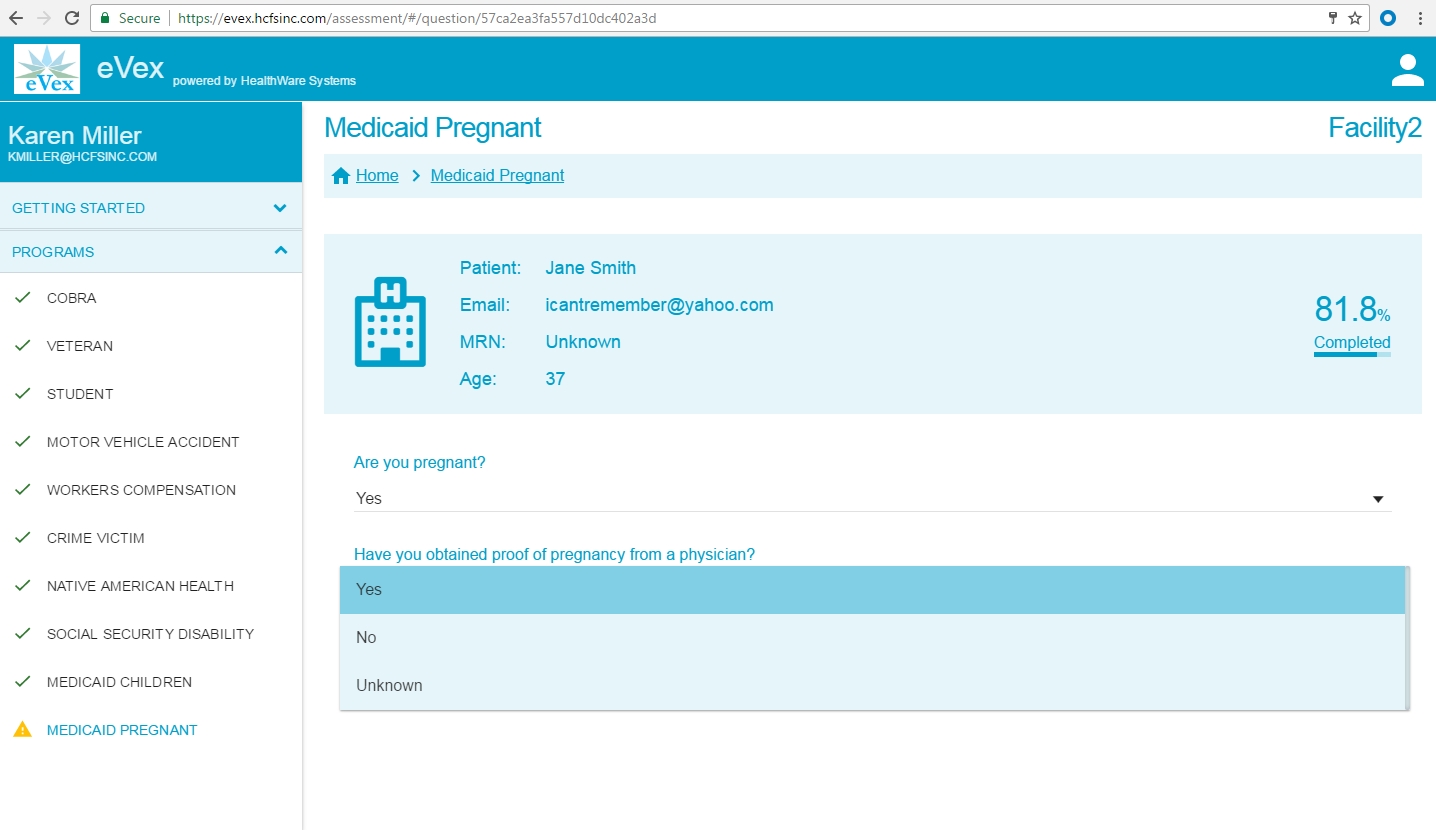Open COBRA program in sidebar
The height and width of the screenshot is (830, 1436).
(x=72, y=298)
